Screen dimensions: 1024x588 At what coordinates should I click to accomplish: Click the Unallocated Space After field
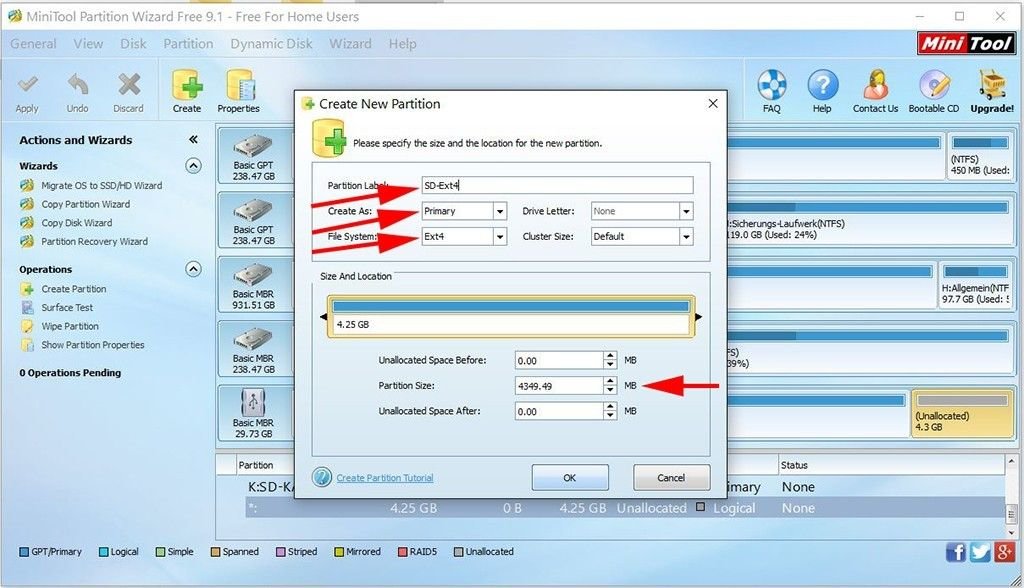[x=559, y=411]
